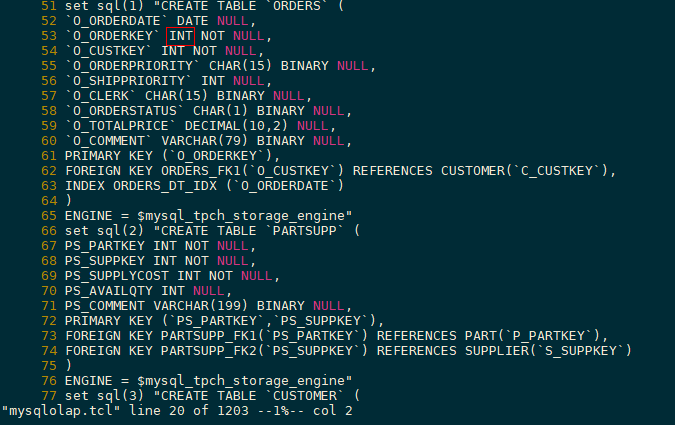Click line number 51
The image size is (675, 425).
pyautogui.click(x=49, y=6)
